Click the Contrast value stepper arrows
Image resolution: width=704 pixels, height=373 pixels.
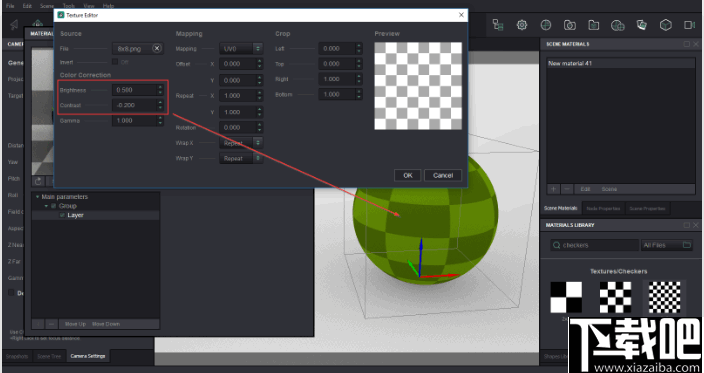pyautogui.click(x=160, y=105)
